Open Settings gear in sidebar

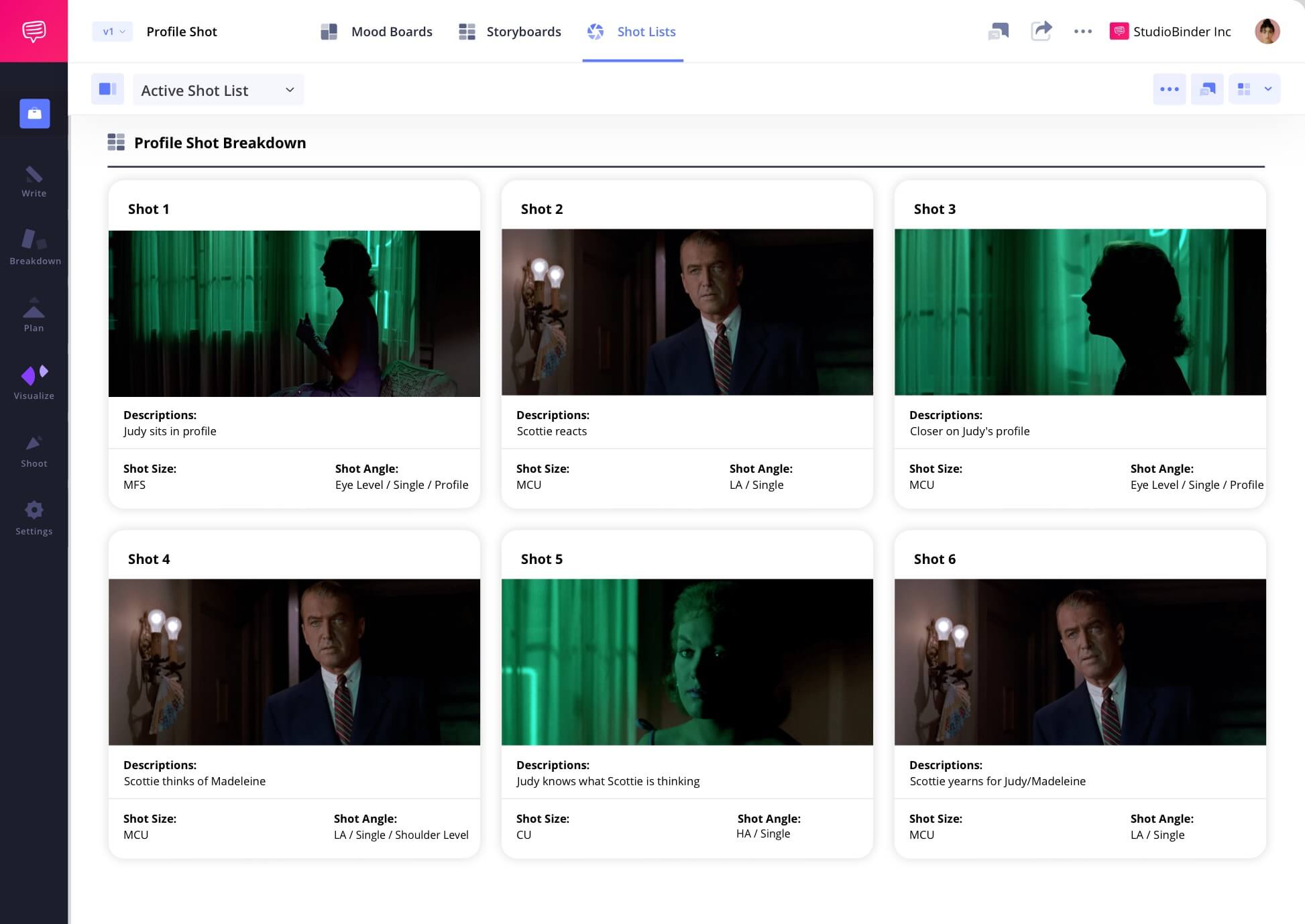pyautogui.click(x=34, y=518)
